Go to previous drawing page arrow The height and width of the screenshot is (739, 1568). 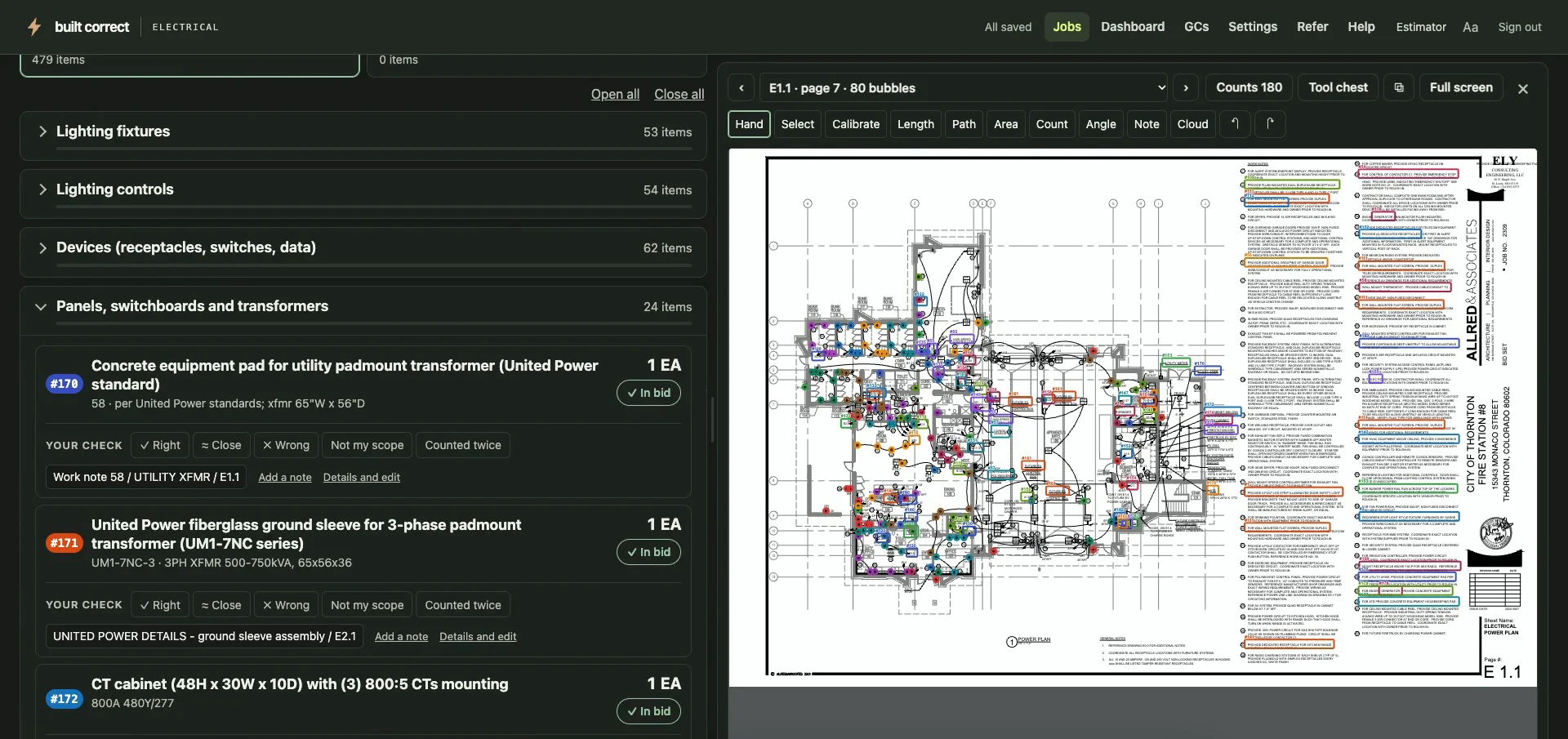[x=742, y=88]
